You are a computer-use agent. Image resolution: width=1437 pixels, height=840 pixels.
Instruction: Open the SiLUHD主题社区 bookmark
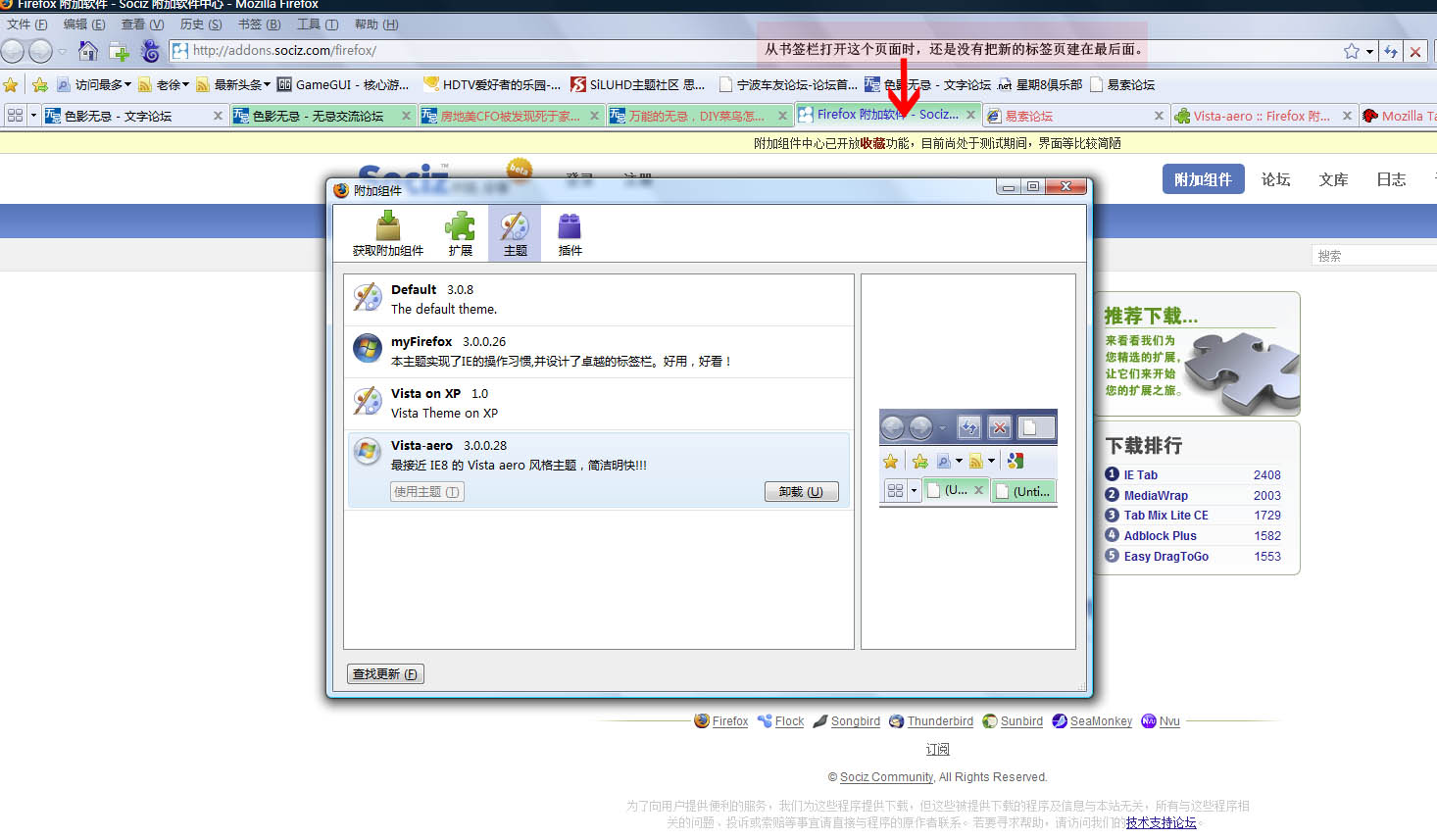coord(637,85)
